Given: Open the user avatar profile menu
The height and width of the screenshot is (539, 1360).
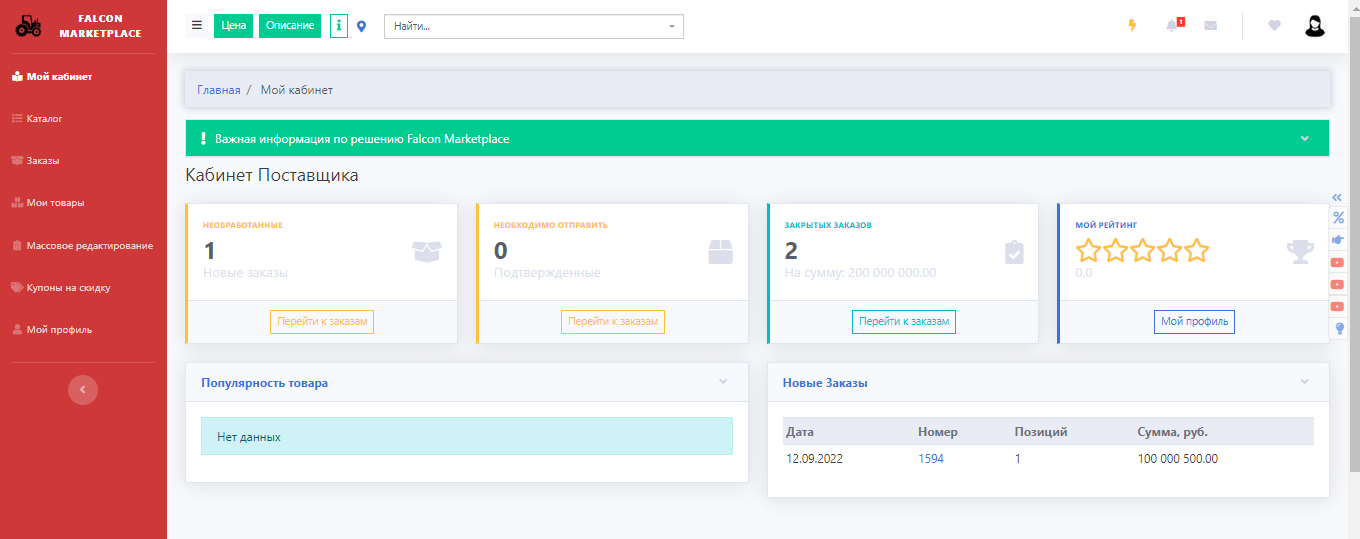Looking at the screenshot, I should tap(1315, 26).
